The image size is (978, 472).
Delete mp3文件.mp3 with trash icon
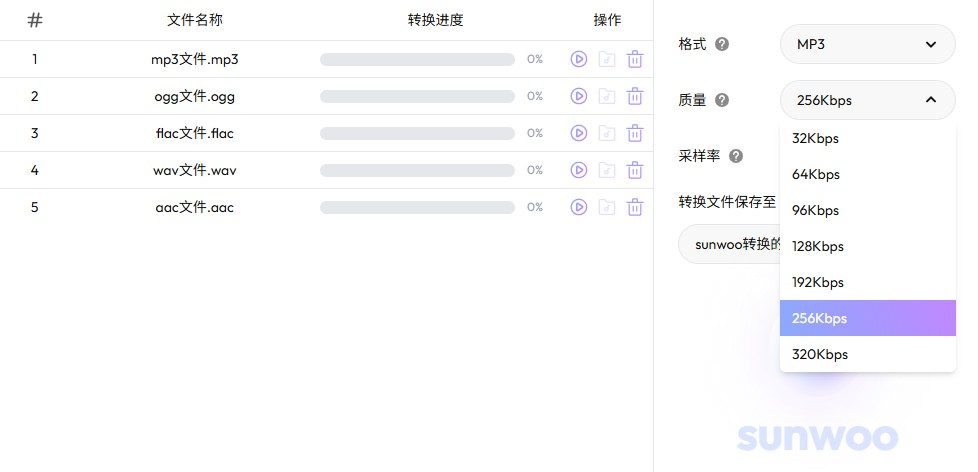[634, 59]
